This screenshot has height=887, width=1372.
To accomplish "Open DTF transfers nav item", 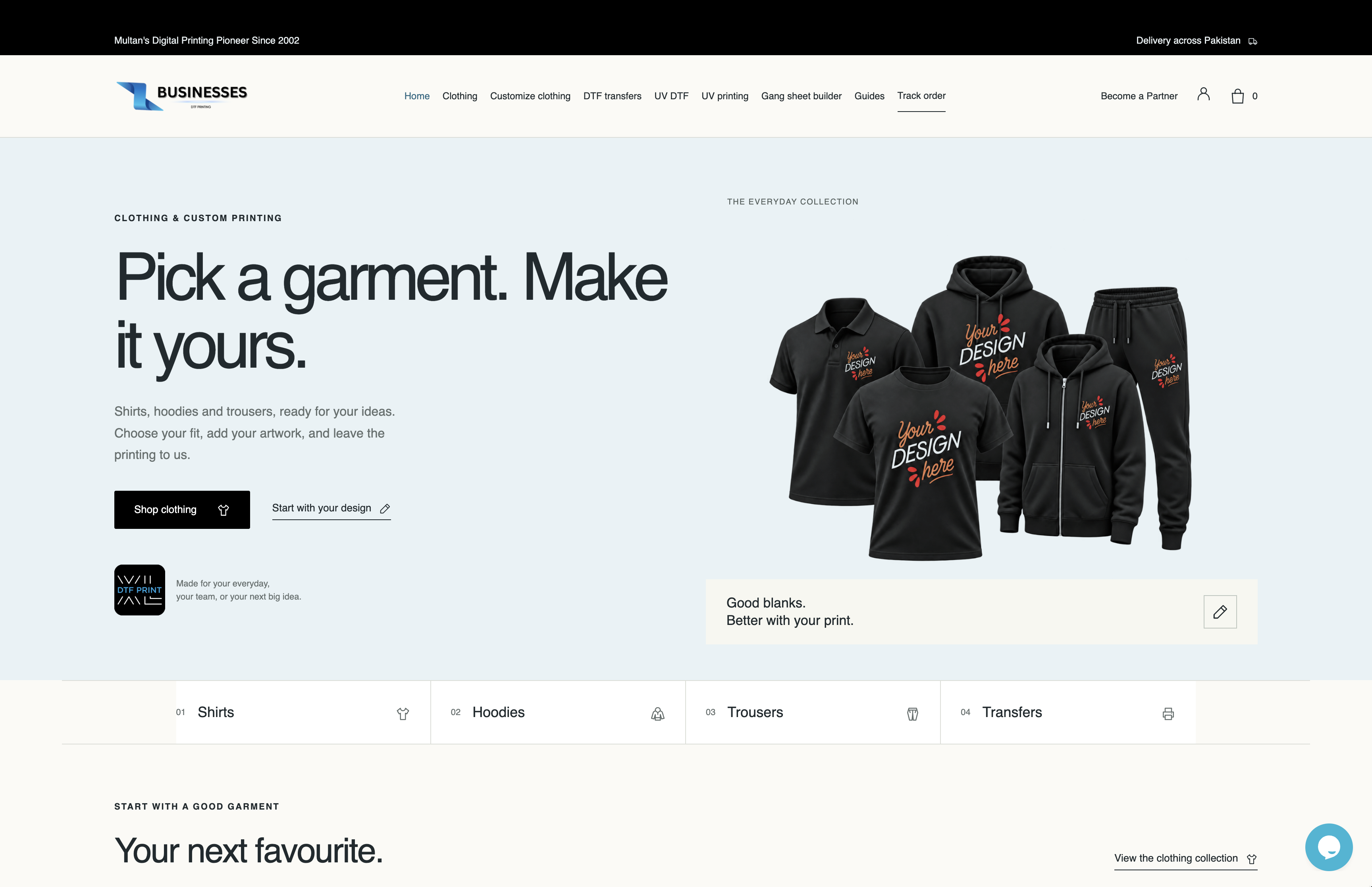I will [612, 96].
